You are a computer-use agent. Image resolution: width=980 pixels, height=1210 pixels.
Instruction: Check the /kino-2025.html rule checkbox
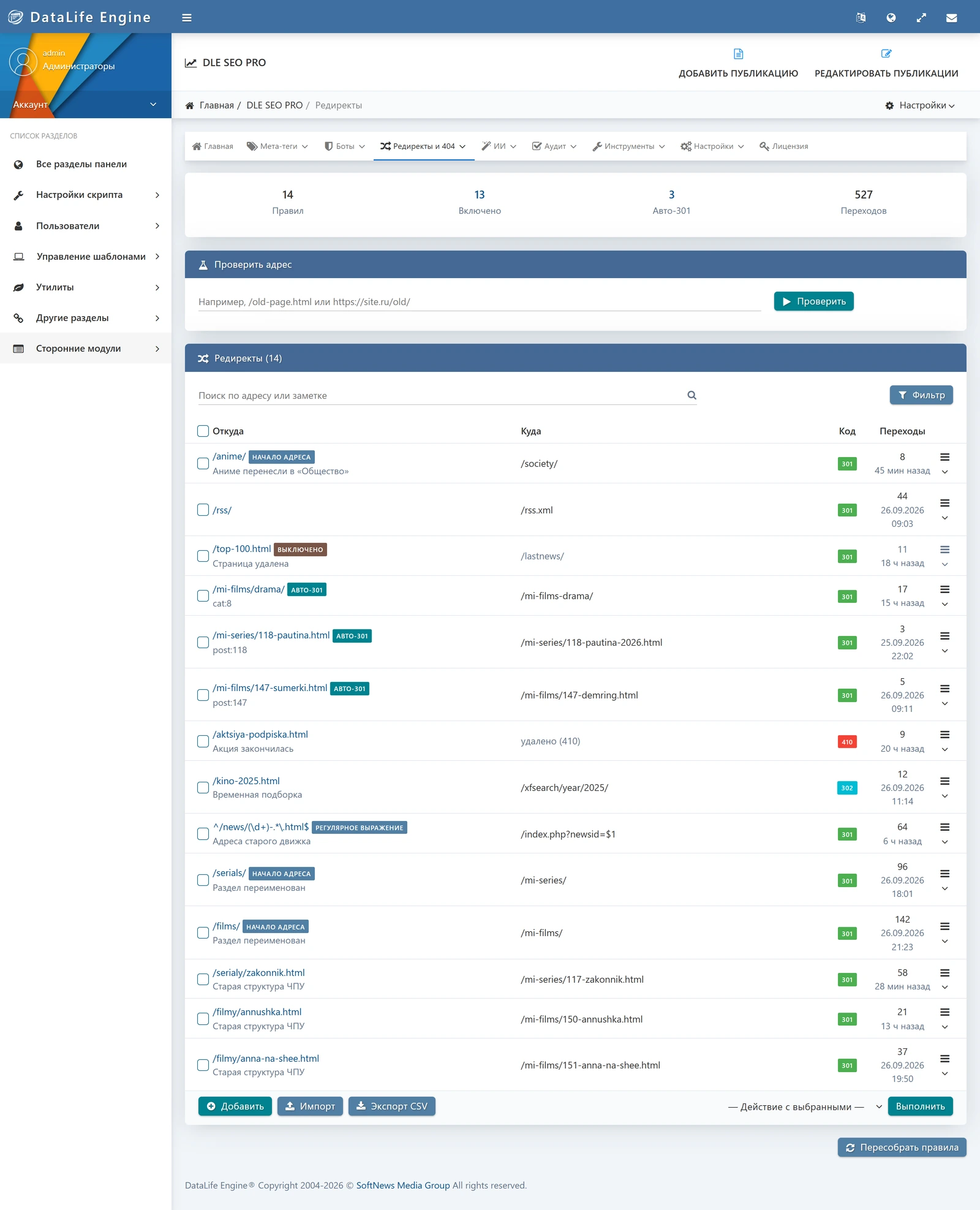[203, 787]
